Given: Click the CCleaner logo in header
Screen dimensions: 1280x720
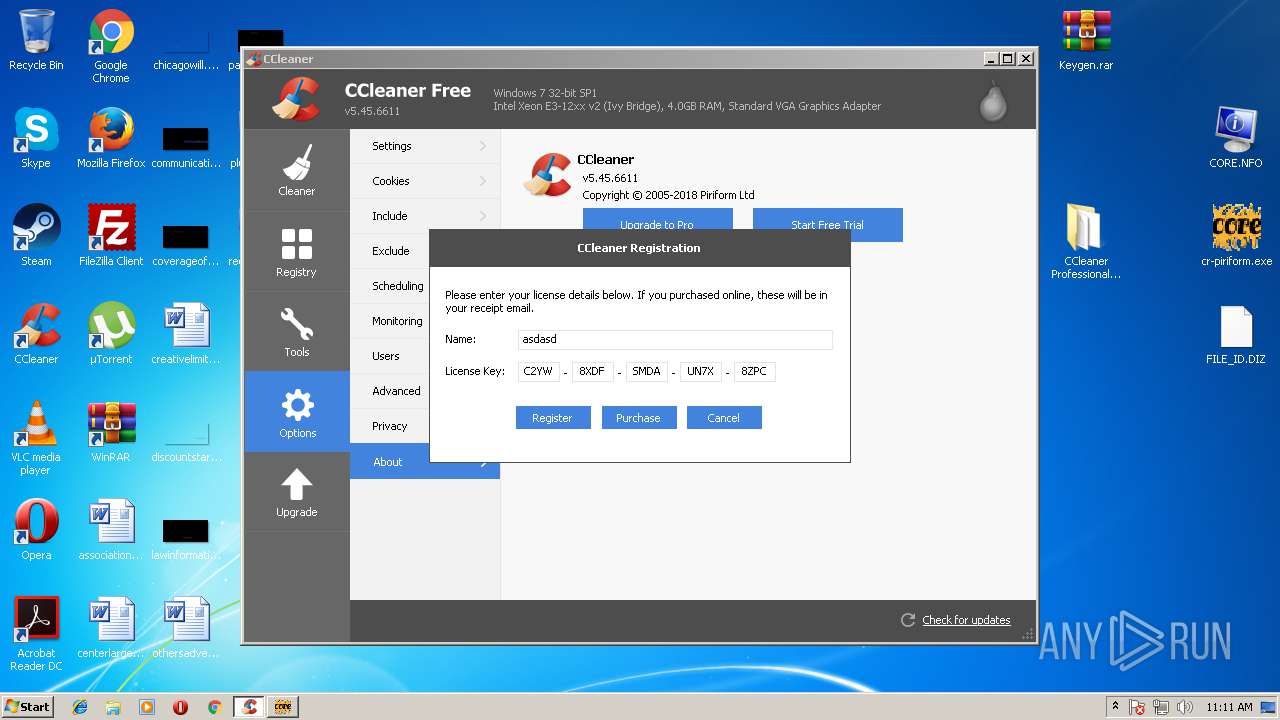Looking at the screenshot, I should pos(297,99).
